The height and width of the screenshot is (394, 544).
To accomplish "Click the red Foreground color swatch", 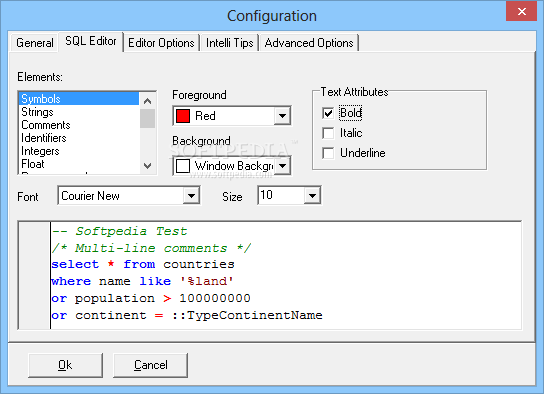I will click(x=183, y=116).
